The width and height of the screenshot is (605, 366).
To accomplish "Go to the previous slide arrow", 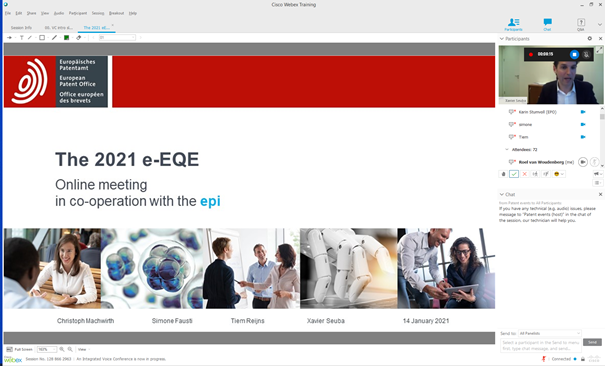I will [93, 37].
